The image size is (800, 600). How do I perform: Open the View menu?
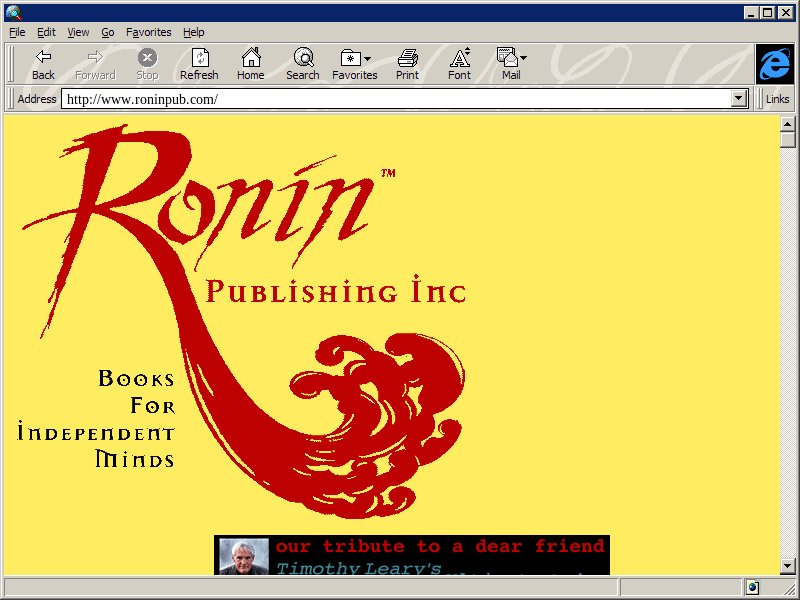tap(78, 32)
